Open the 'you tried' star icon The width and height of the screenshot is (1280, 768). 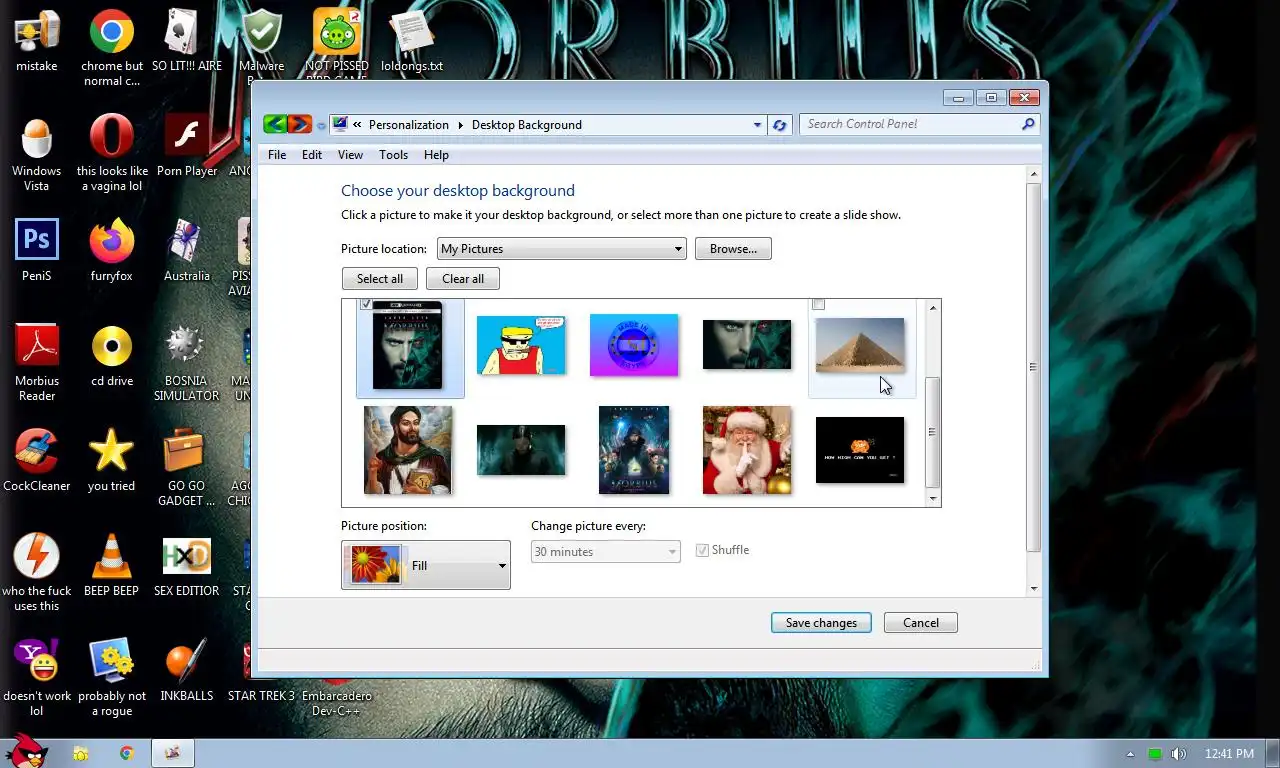[111, 451]
